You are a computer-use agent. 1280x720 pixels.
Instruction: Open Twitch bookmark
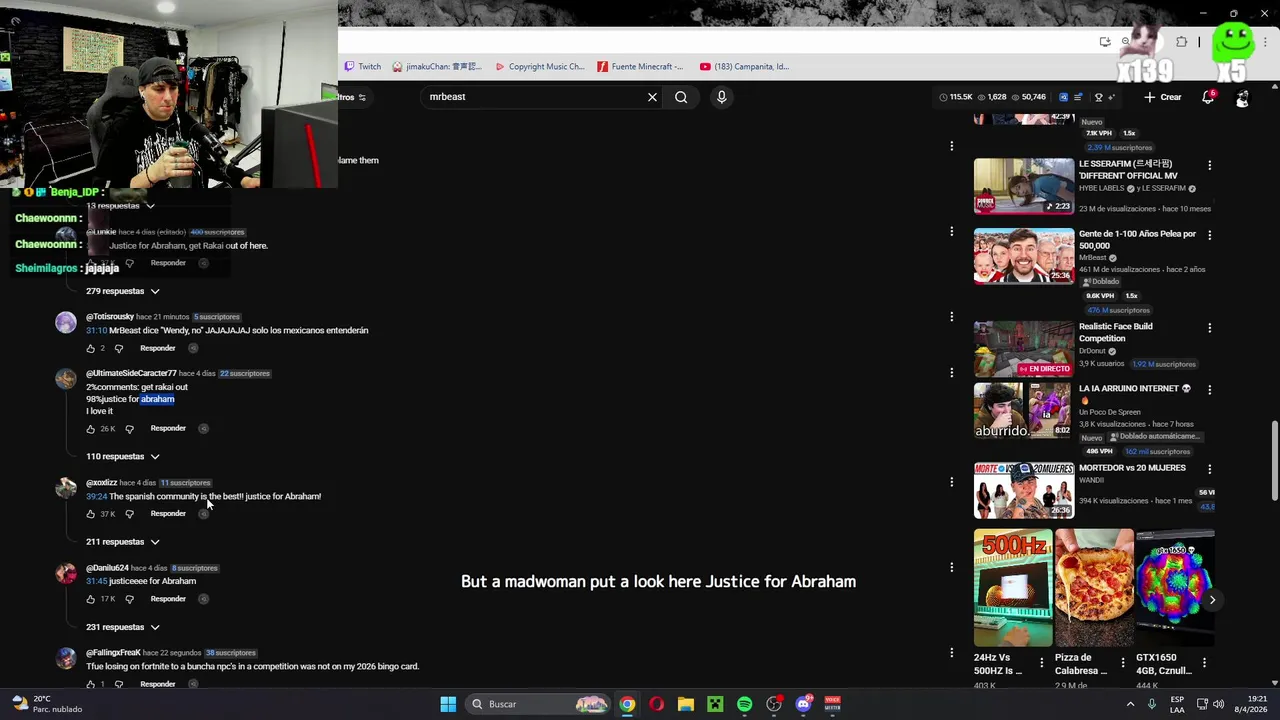[362, 67]
